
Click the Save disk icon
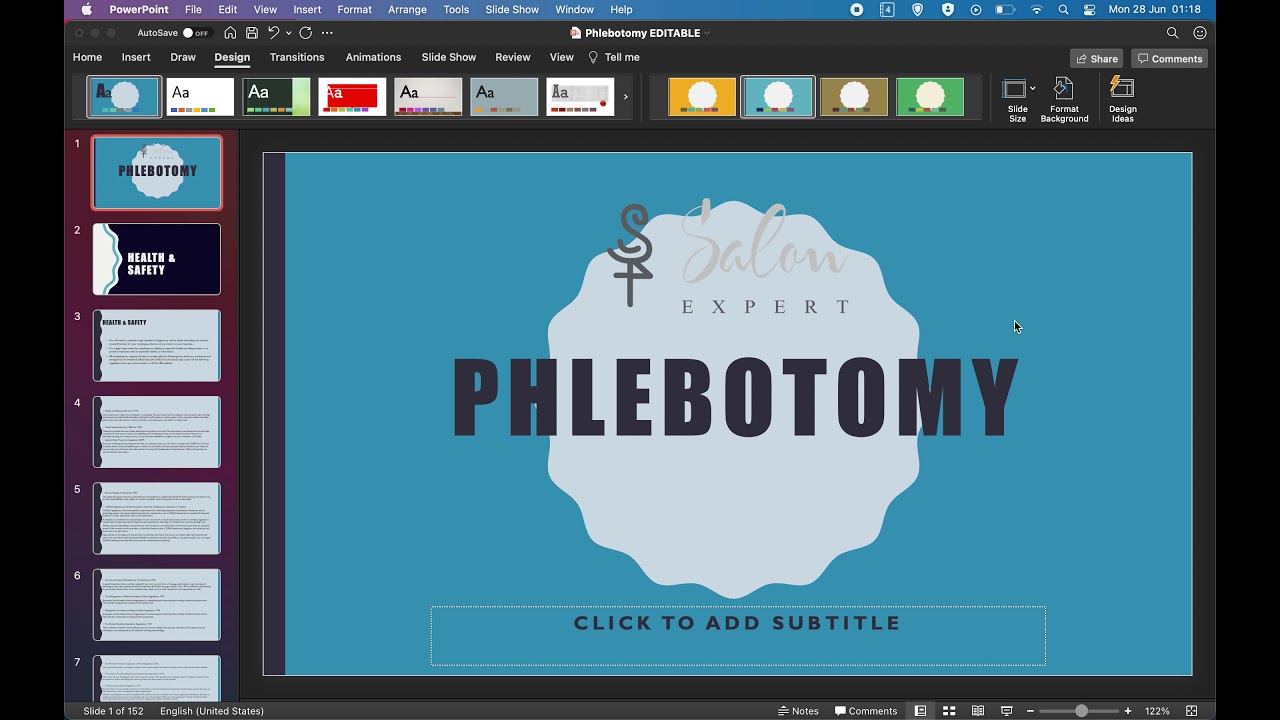point(252,33)
